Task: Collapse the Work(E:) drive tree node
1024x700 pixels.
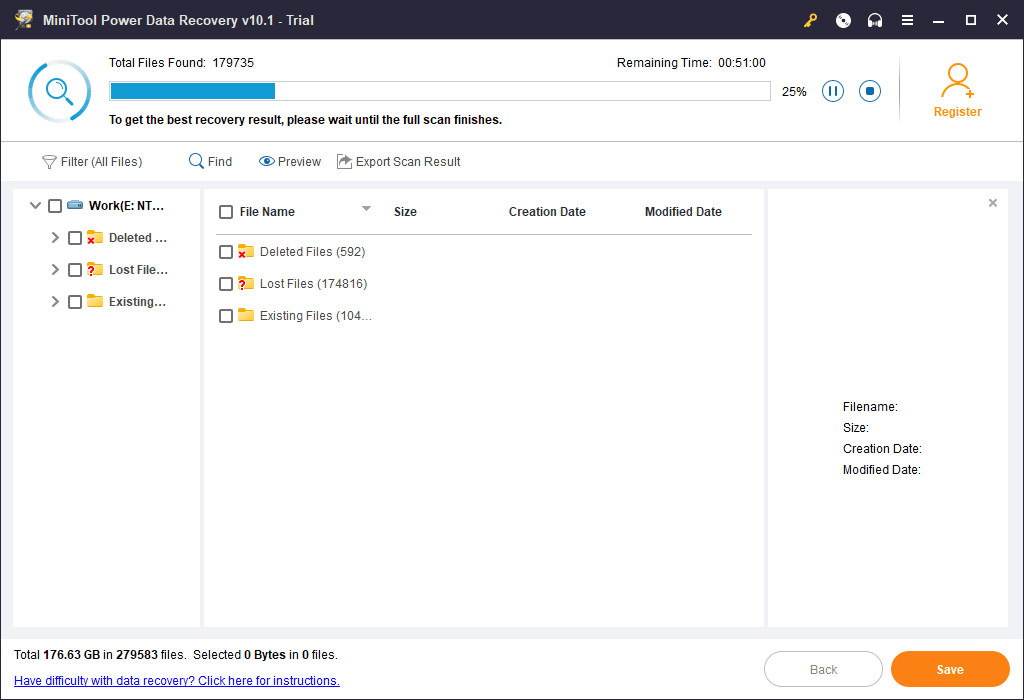Action: click(x=36, y=206)
